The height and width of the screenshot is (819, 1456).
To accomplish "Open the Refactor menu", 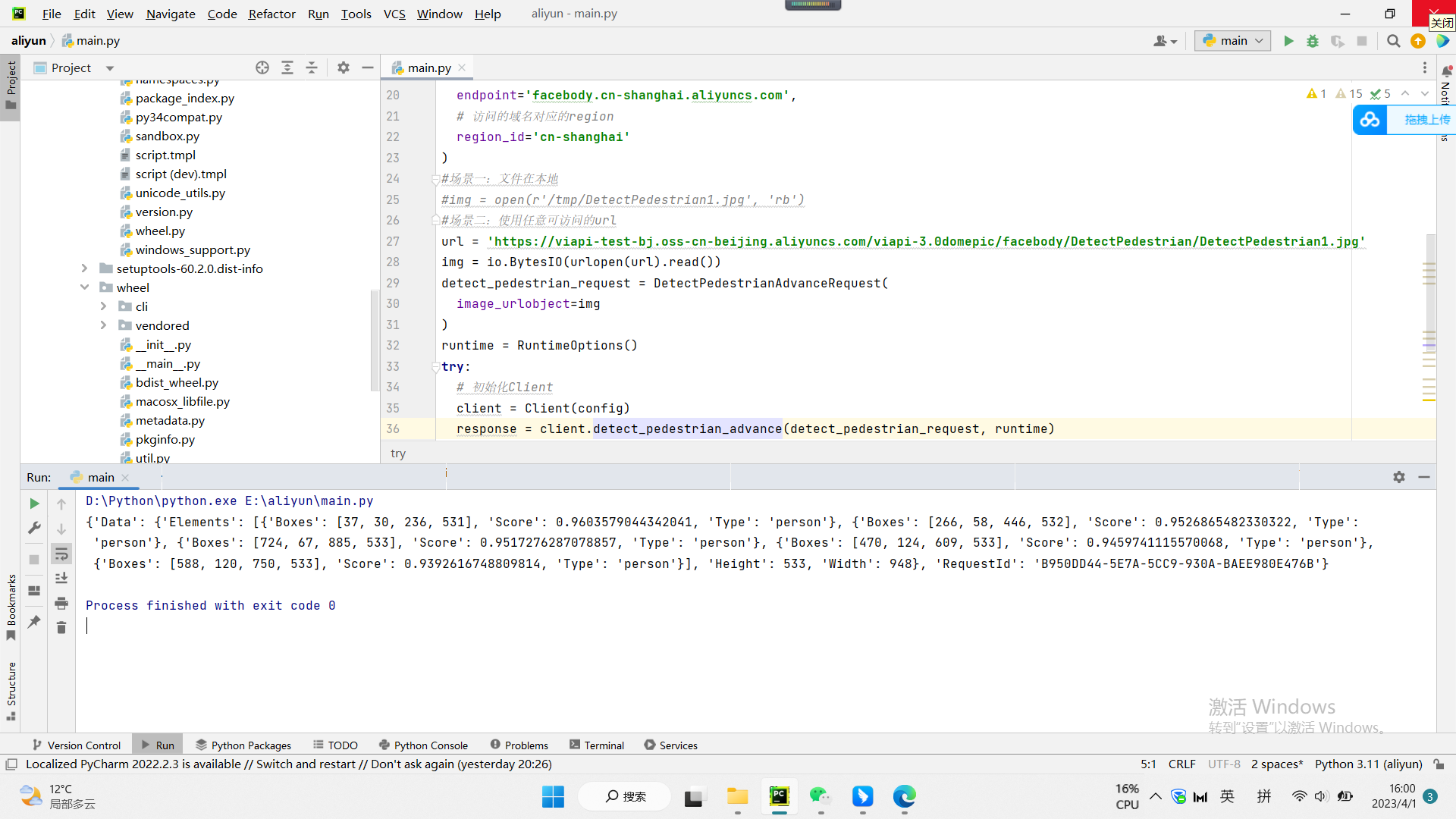I will tap(271, 14).
